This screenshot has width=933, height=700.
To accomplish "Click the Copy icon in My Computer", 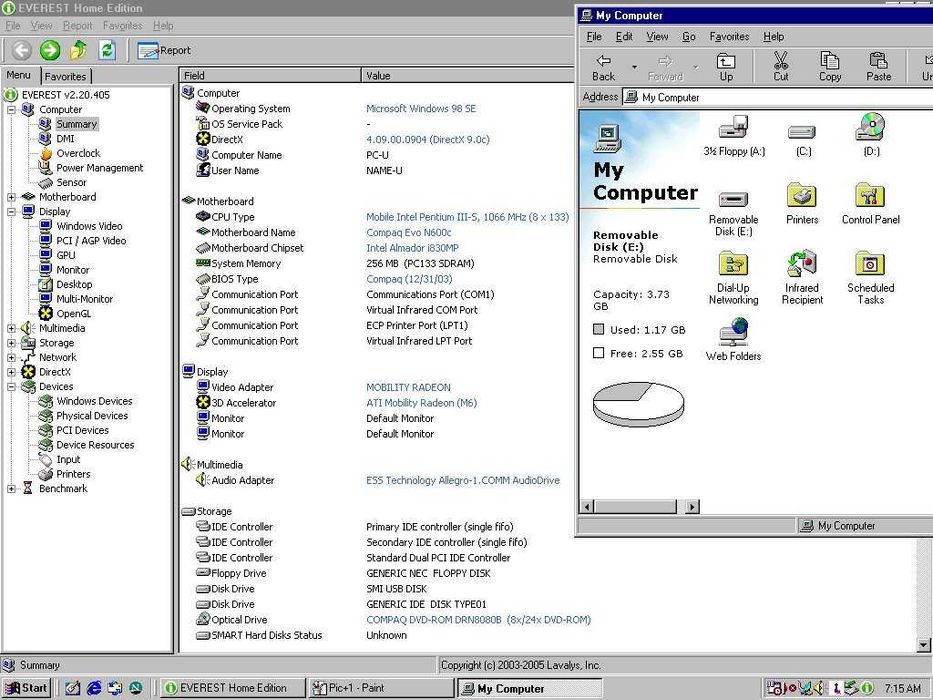I will click(829, 66).
